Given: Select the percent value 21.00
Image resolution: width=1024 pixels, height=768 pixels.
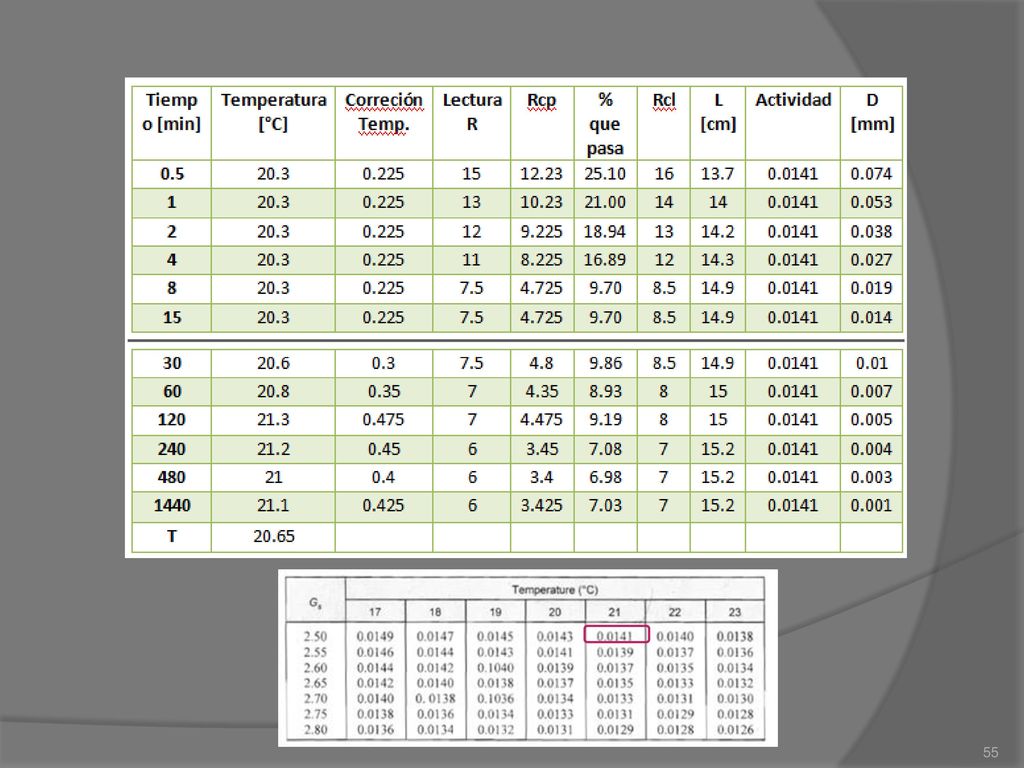Looking at the screenshot, I should (x=605, y=202).
